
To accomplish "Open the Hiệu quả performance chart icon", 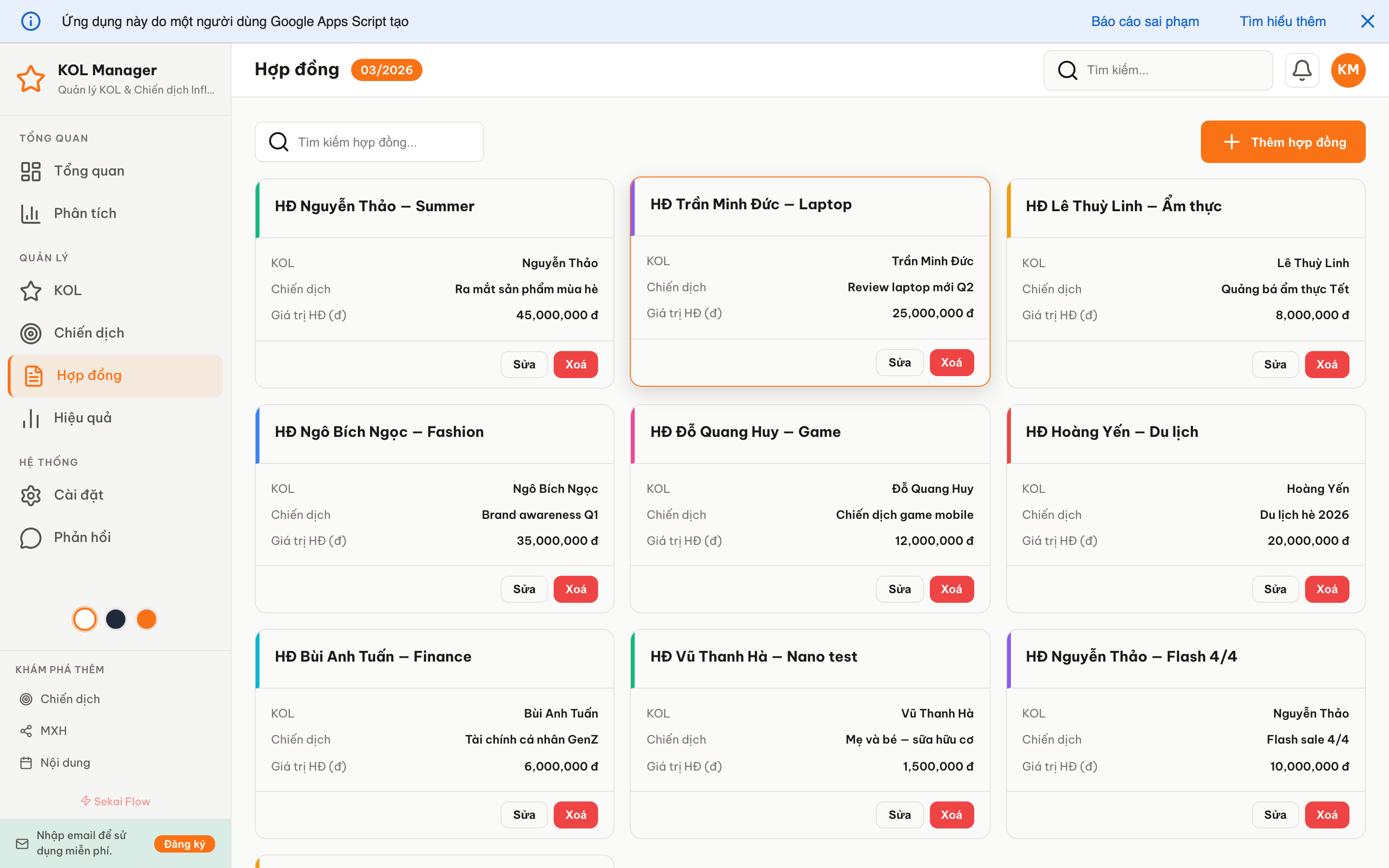I will point(30,419).
